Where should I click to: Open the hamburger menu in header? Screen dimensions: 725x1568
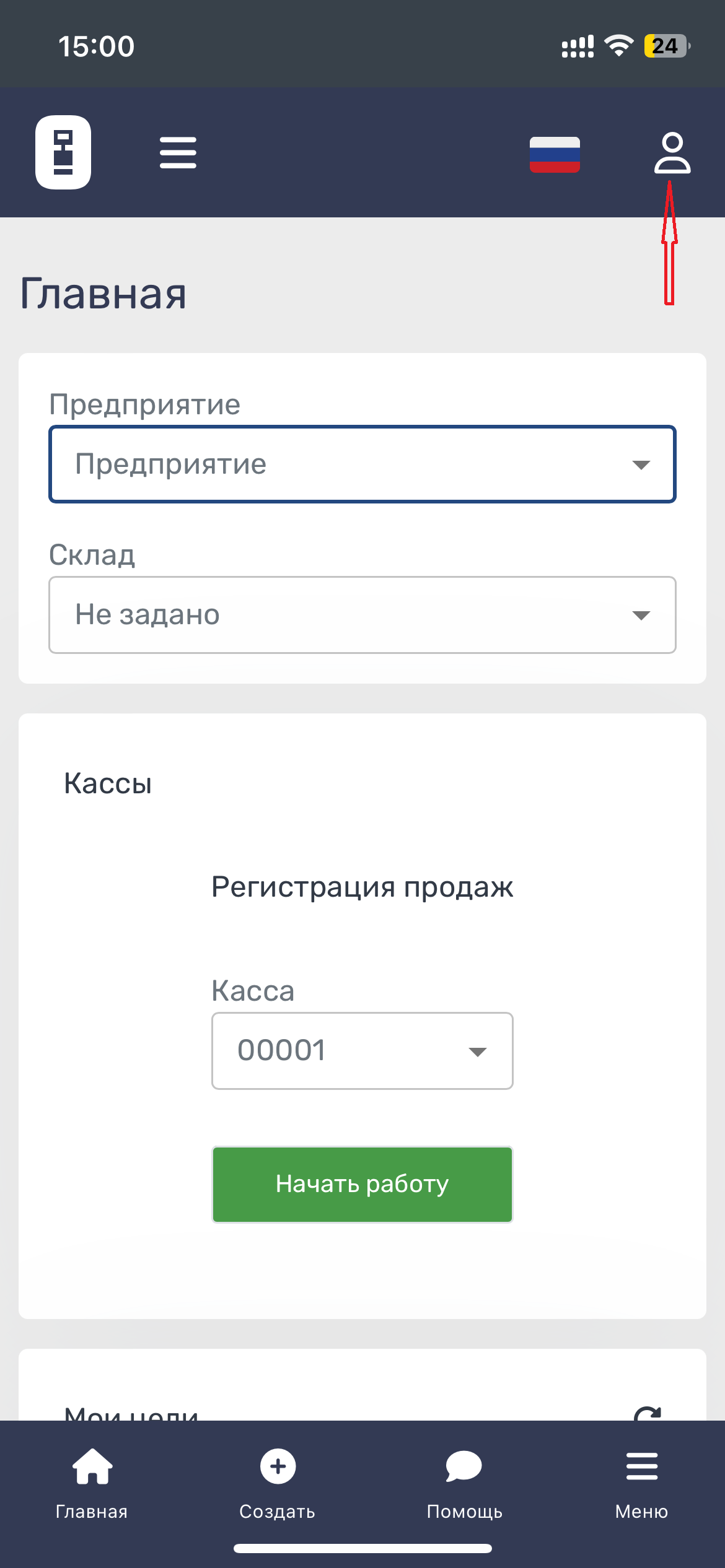[178, 153]
